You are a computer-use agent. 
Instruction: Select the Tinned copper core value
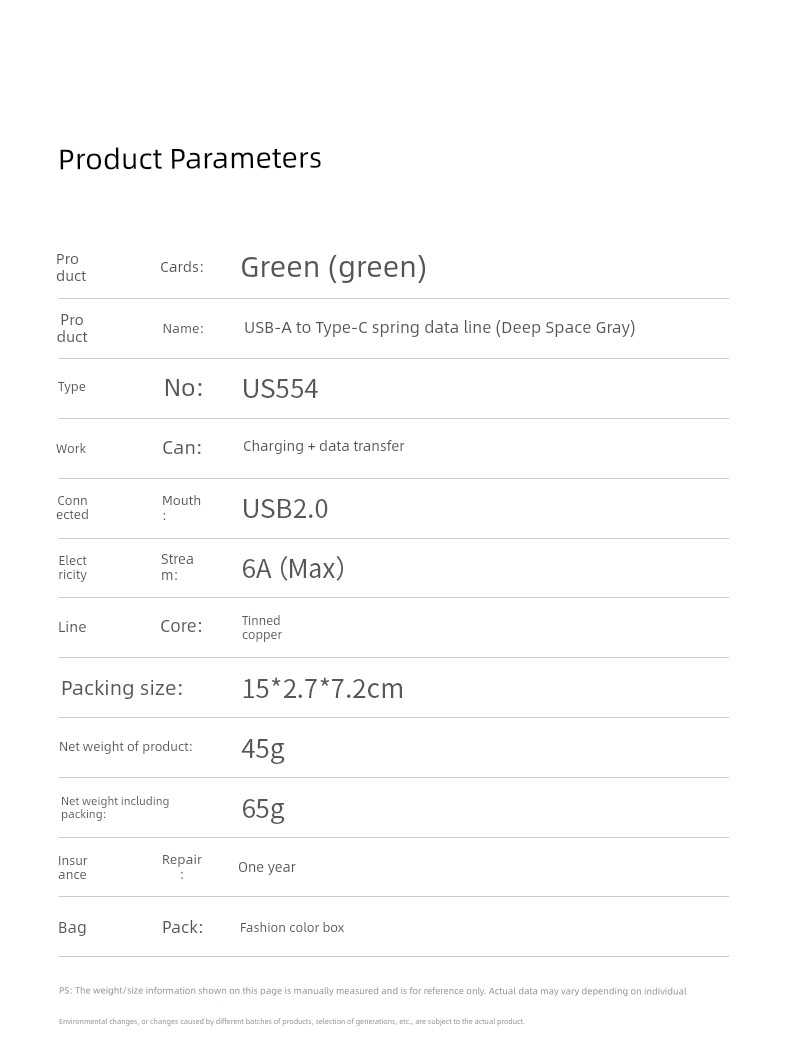(x=262, y=628)
